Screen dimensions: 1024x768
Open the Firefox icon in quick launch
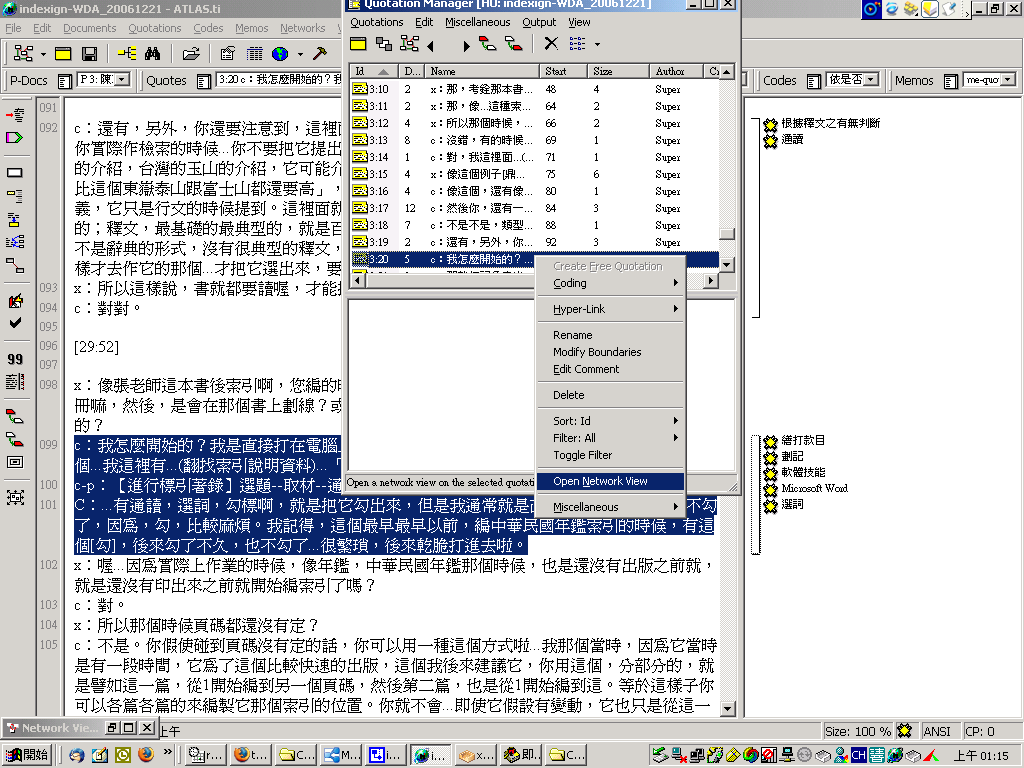click(x=146, y=755)
